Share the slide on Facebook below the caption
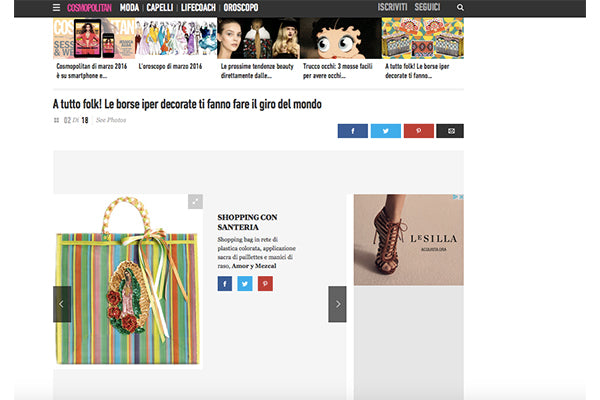The image size is (600, 400). [225, 284]
